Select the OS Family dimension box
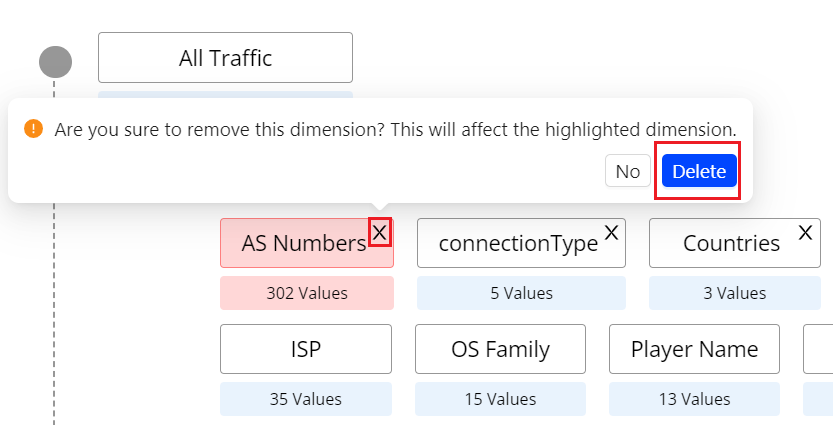The width and height of the screenshot is (833, 425). pos(500,349)
